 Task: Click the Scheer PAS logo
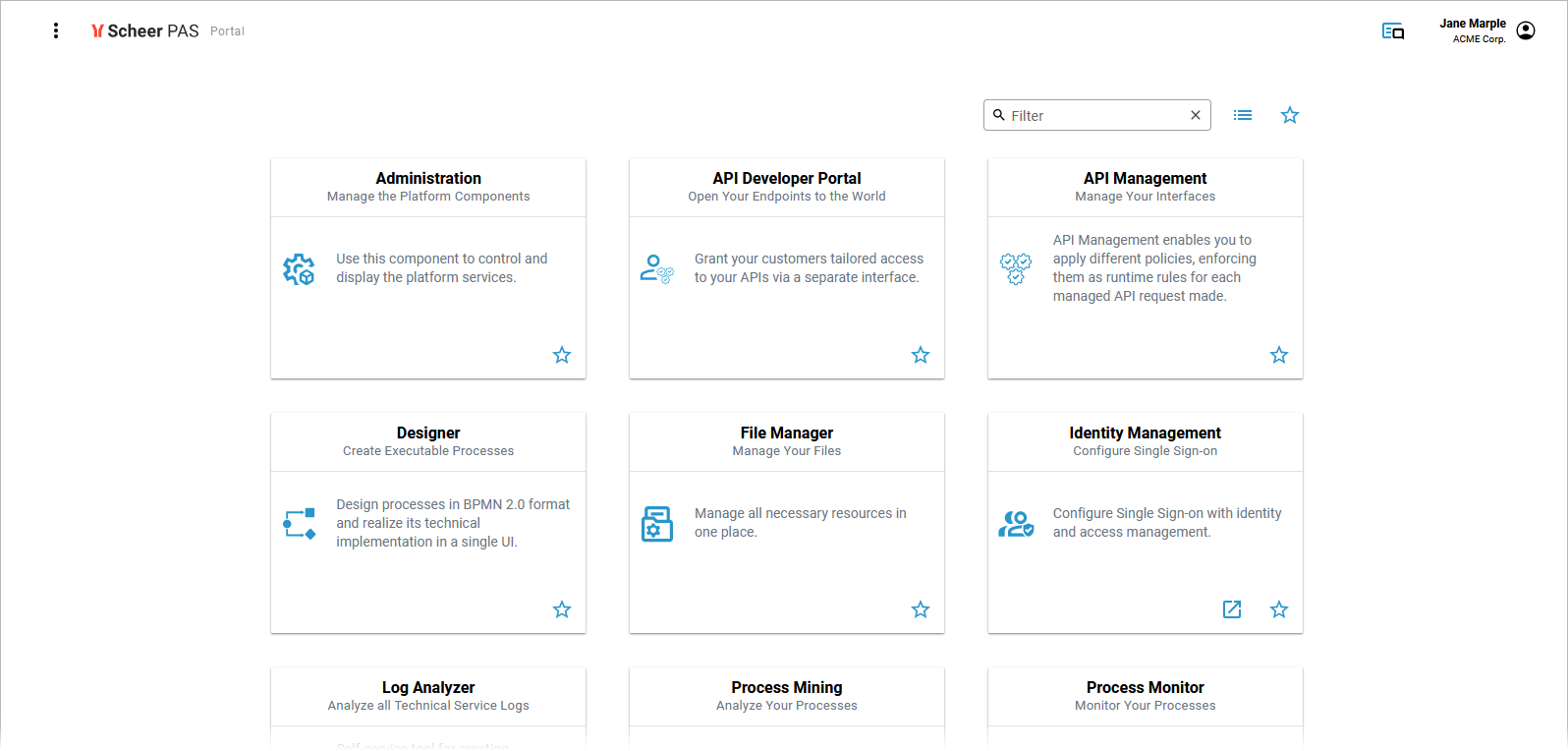tap(145, 30)
